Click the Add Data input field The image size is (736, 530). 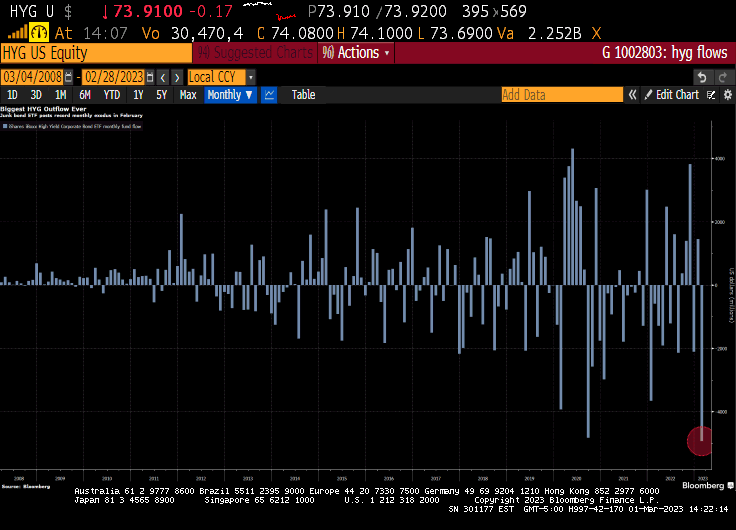(x=560, y=95)
